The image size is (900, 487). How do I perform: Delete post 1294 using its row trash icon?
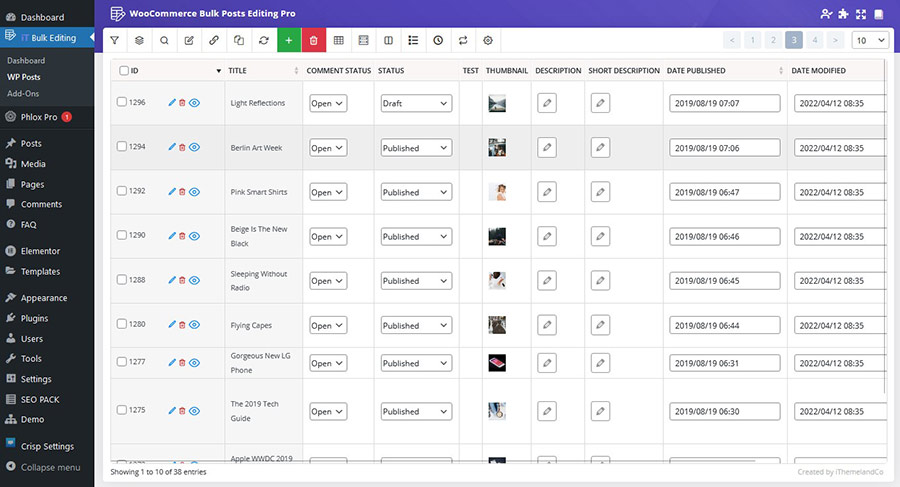(182, 147)
